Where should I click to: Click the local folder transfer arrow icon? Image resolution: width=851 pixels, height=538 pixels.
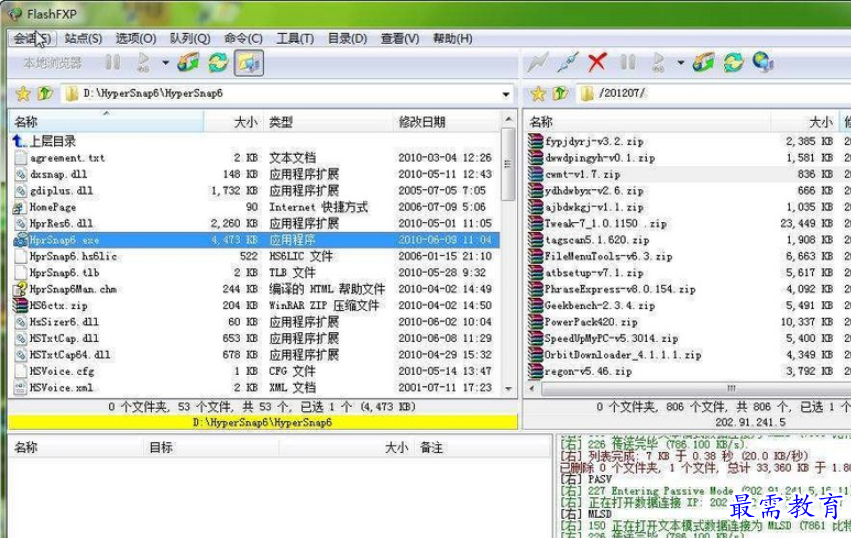coord(188,62)
